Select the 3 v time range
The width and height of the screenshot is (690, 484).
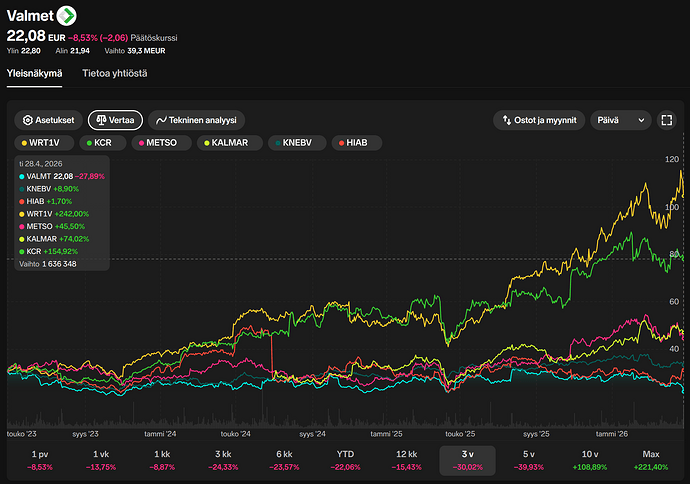pyautogui.click(x=468, y=460)
